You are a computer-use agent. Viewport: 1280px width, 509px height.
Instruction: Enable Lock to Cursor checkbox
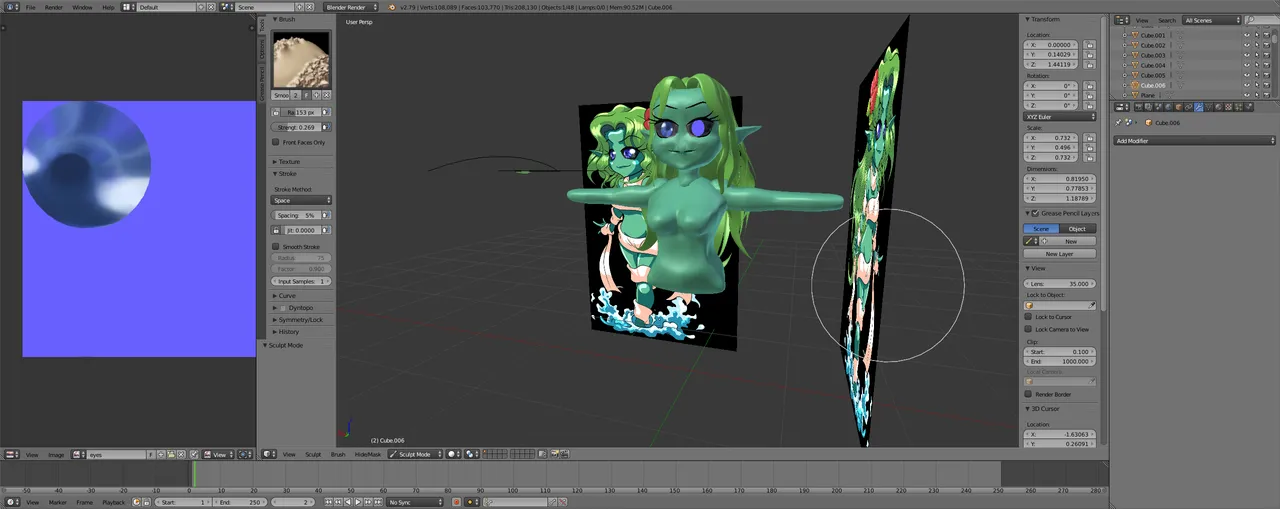click(1028, 317)
